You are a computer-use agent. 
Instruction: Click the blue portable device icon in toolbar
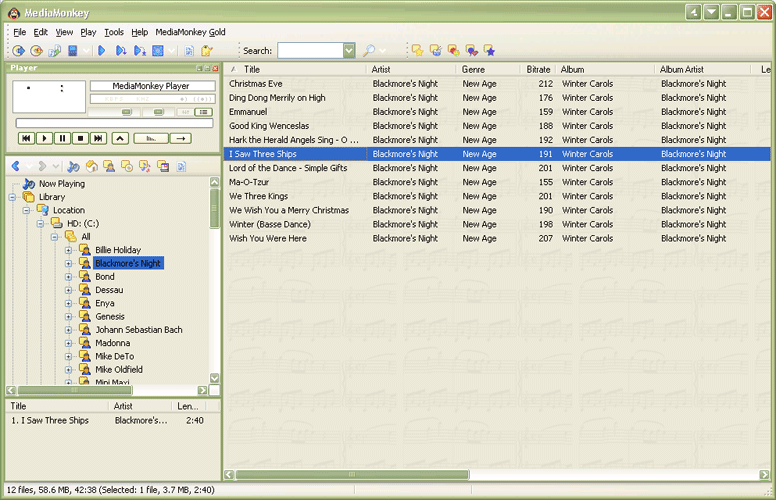[x=73, y=50]
